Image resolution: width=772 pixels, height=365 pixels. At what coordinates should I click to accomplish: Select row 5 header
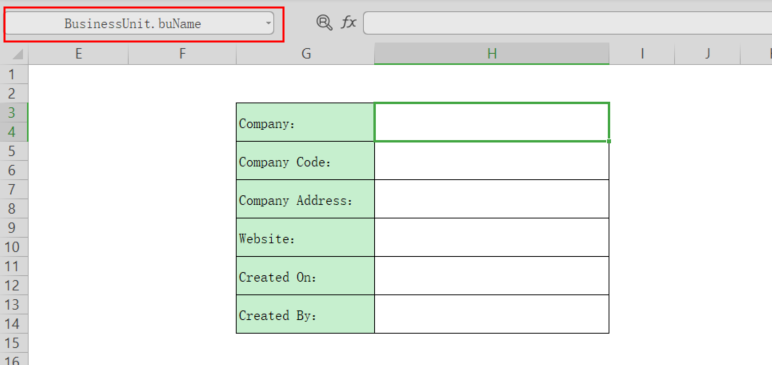pyautogui.click(x=14, y=151)
